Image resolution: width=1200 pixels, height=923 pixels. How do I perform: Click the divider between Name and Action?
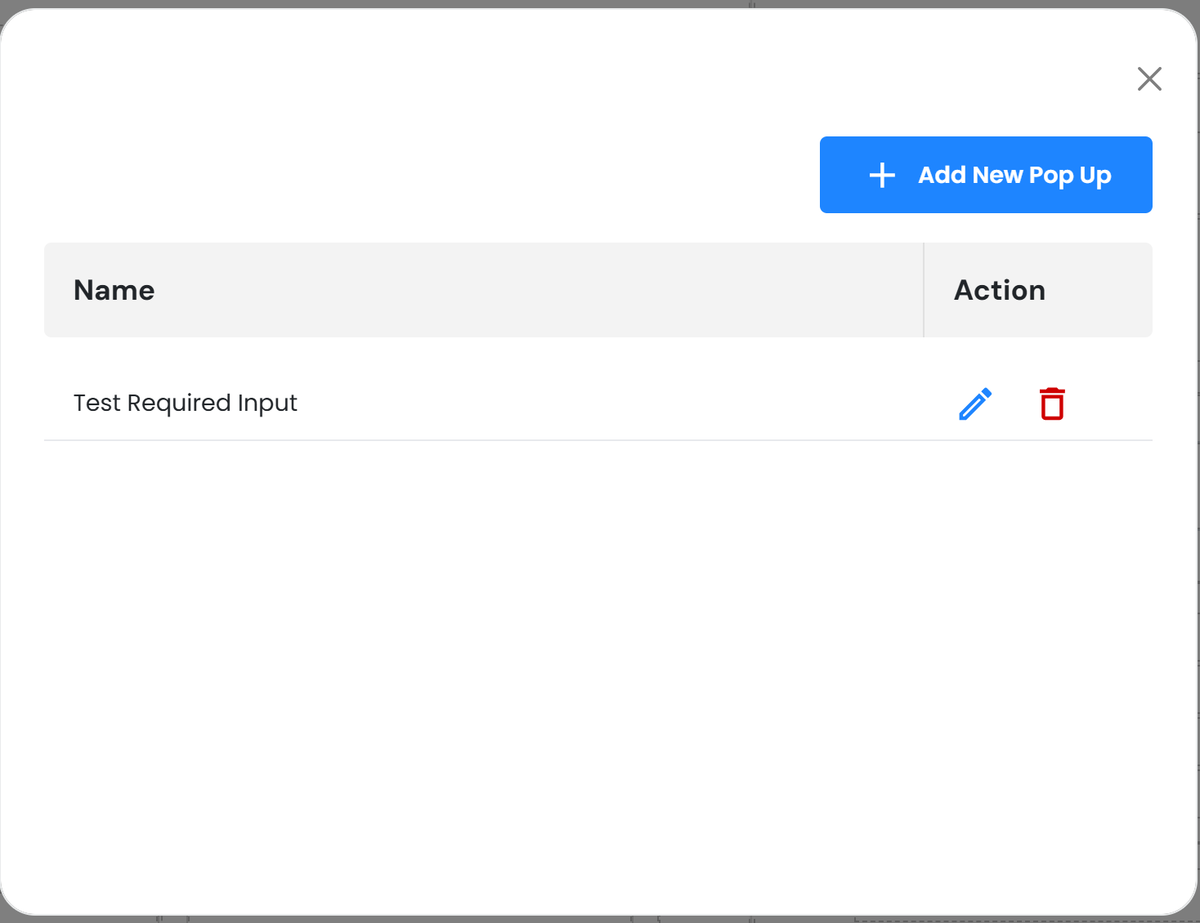coord(924,290)
